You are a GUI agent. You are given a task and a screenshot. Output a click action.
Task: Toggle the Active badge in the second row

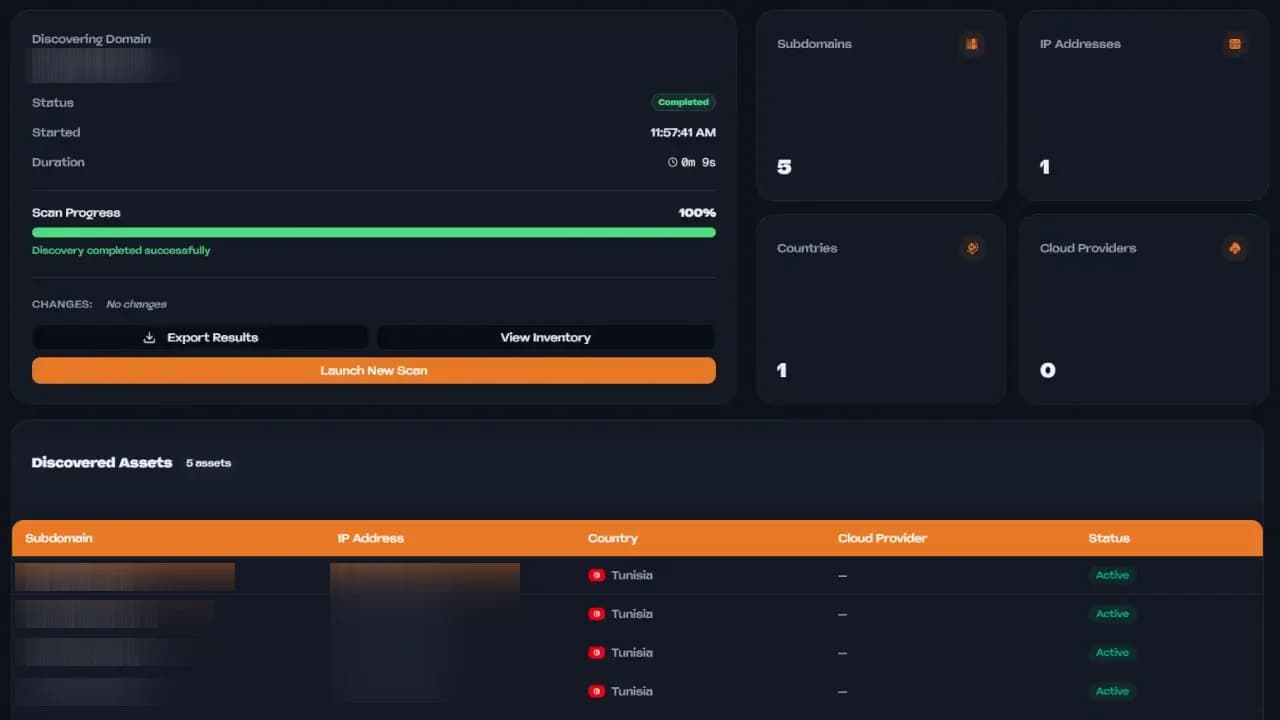click(1112, 614)
